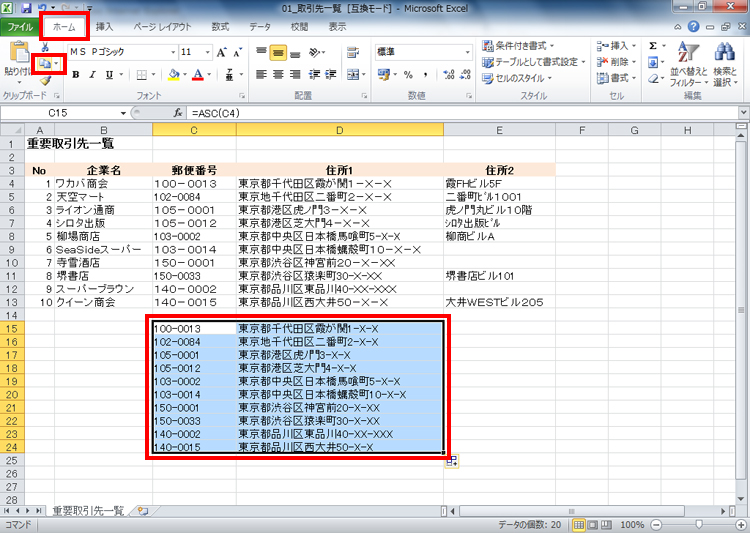Viewport: 750px width, 533px height.
Task: Click the insert function fx button
Action: [178, 113]
